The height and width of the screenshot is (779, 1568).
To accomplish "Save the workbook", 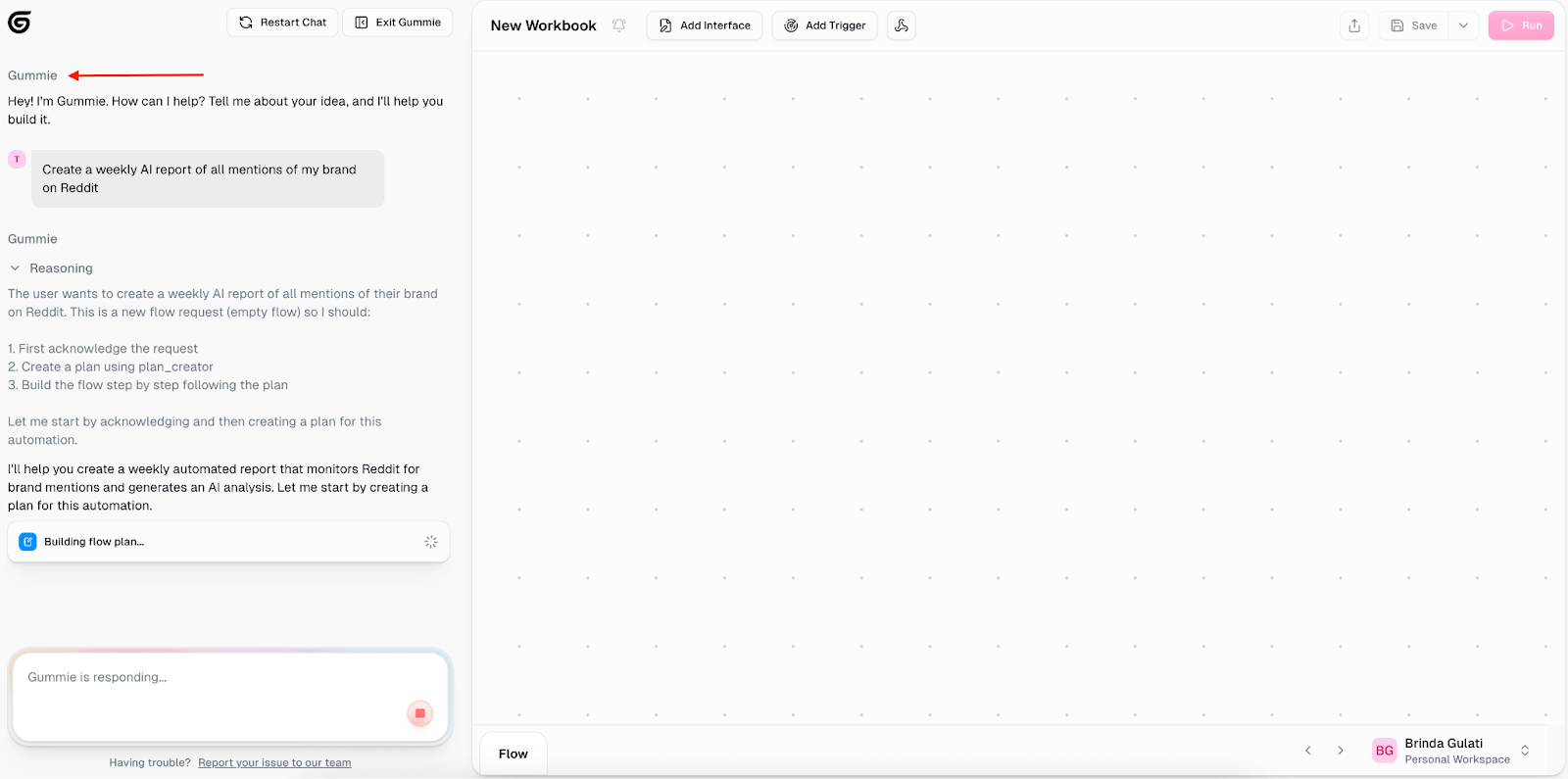I will [x=1414, y=25].
